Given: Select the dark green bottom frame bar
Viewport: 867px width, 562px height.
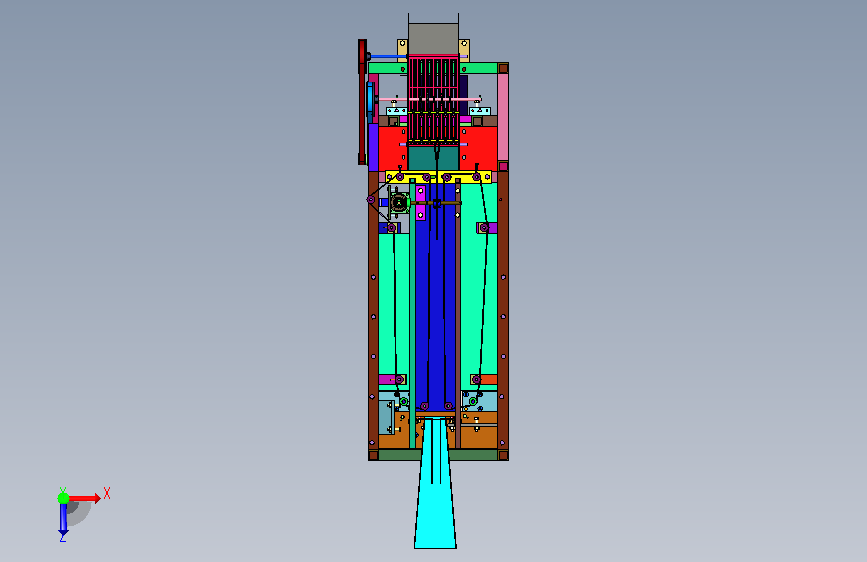Looking at the screenshot, I should pos(401,455).
